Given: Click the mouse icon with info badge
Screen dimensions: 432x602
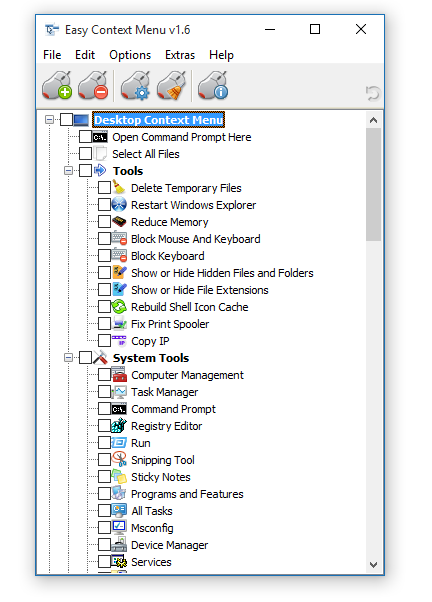Looking at the screenshot, I should pyautogui.click(x=213, y=86).
